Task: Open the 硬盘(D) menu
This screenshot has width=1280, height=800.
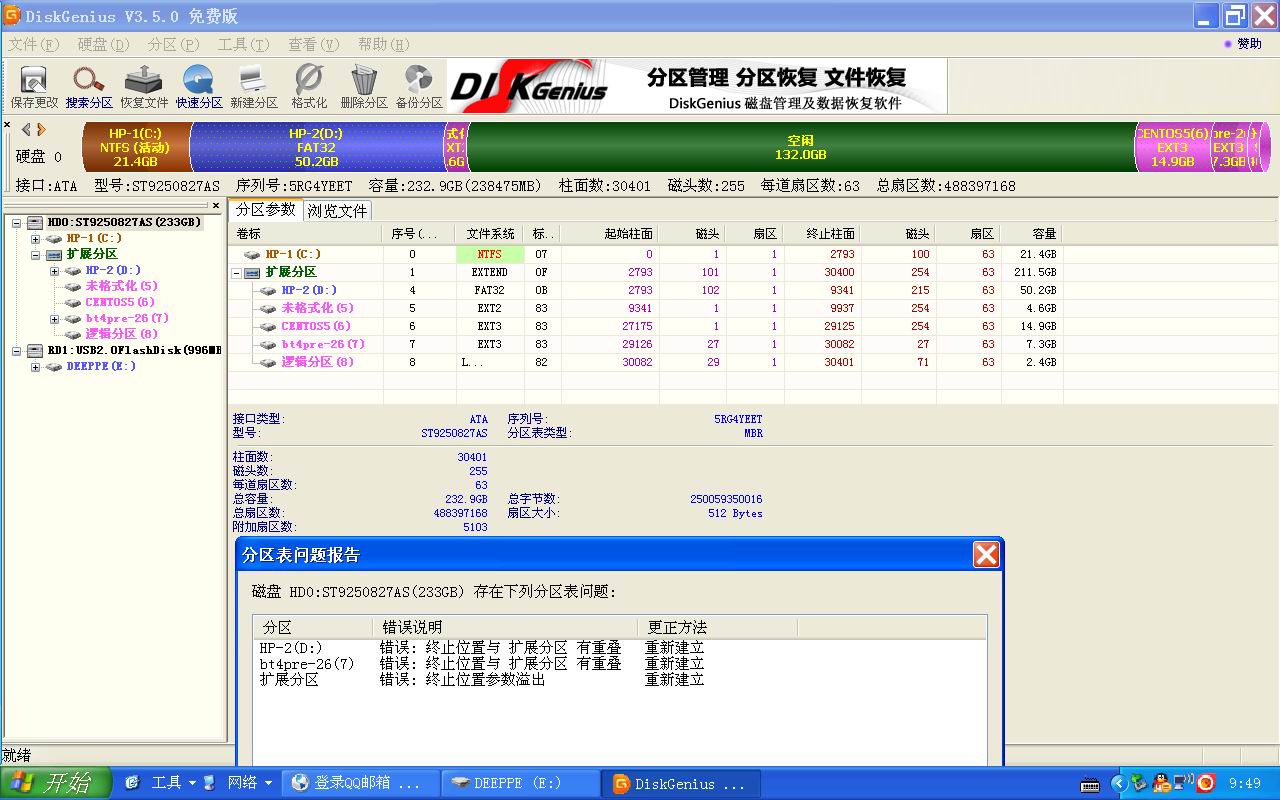Action: [104, 44]
